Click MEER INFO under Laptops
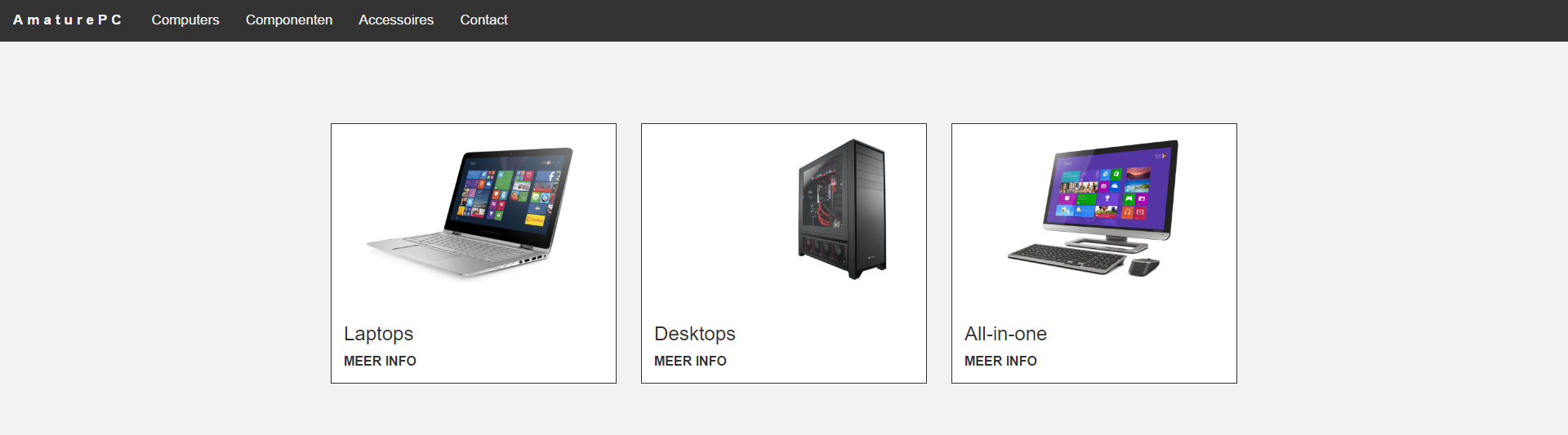The width and height of the screenshot is (1568, 435). click(380, 361)
